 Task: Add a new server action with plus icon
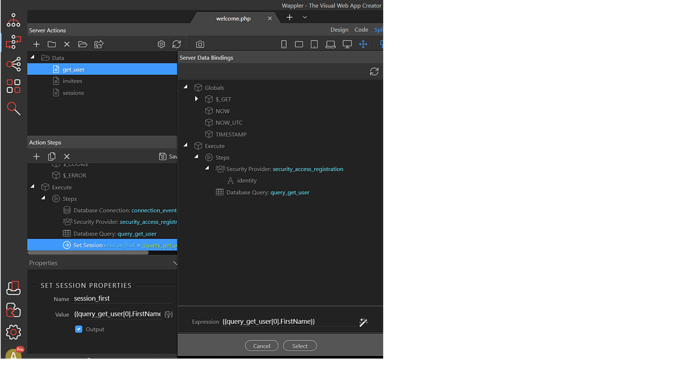coord(37,44)
